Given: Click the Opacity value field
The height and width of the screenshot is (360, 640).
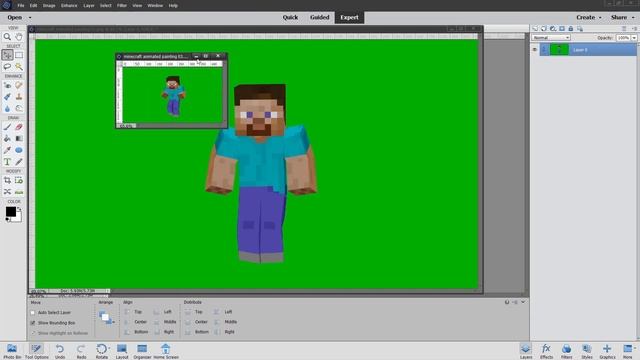Looking at the screenshot, I should coord(623,38).
